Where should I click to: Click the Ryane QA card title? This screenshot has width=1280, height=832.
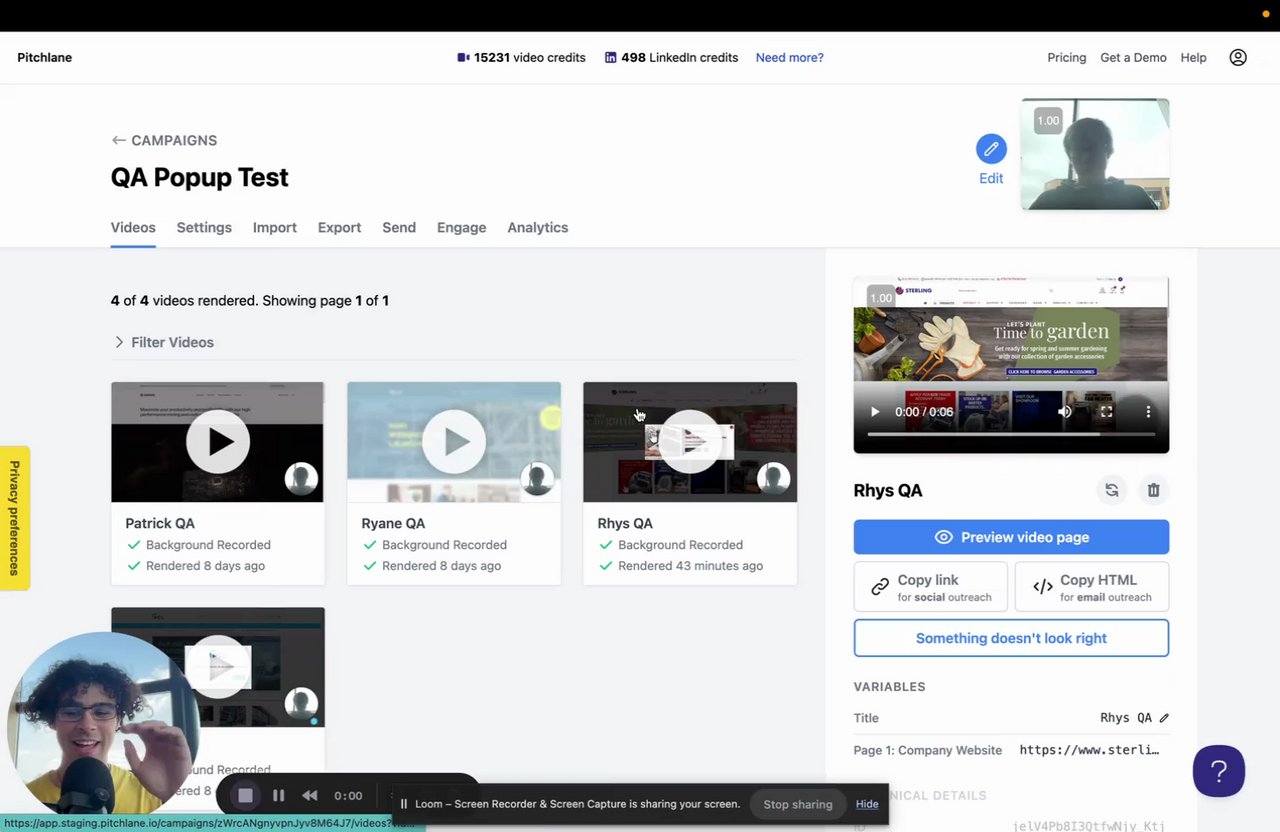pos(393,523)
